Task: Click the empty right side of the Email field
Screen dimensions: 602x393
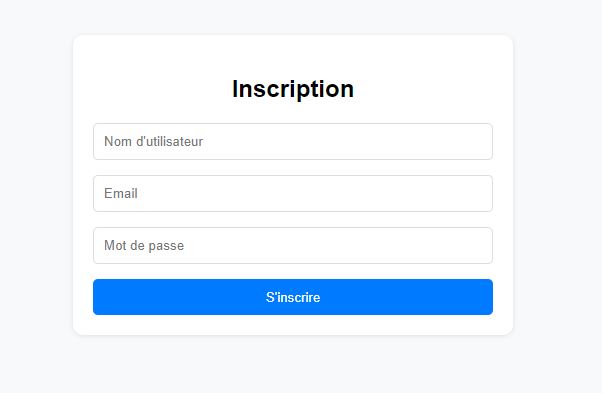Action: click(x=422, y=193)
